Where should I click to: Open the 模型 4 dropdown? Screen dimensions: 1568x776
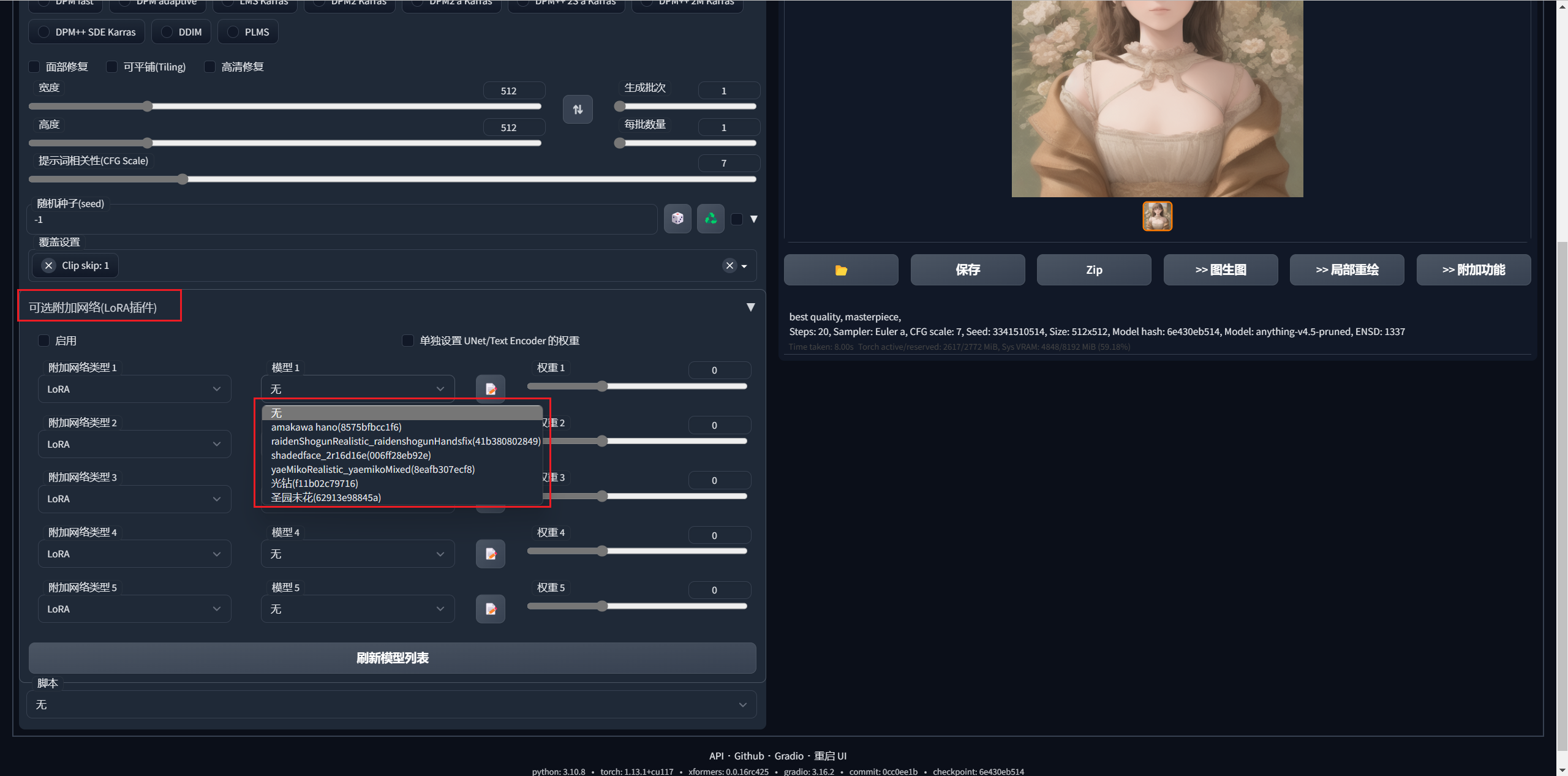tap(358, 554)
